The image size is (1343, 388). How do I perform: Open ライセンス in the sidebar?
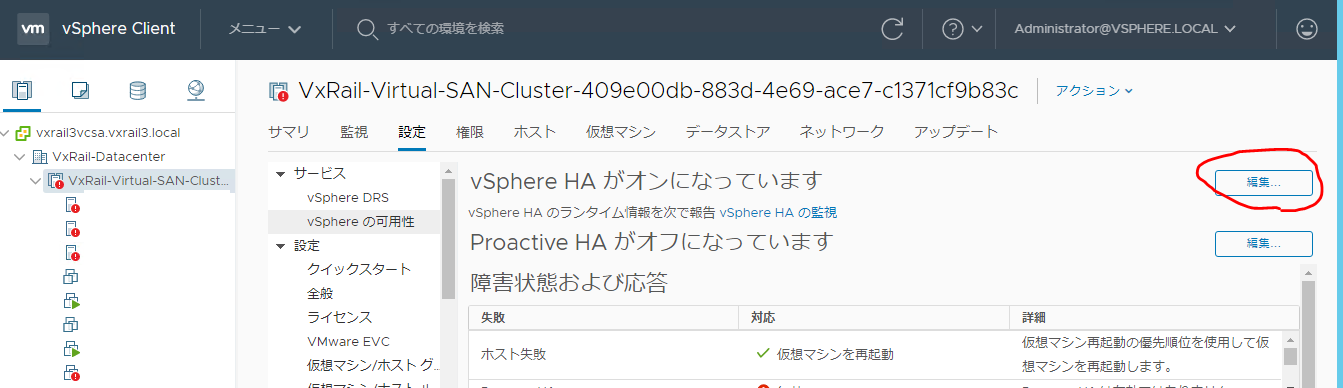pos(340,318)
